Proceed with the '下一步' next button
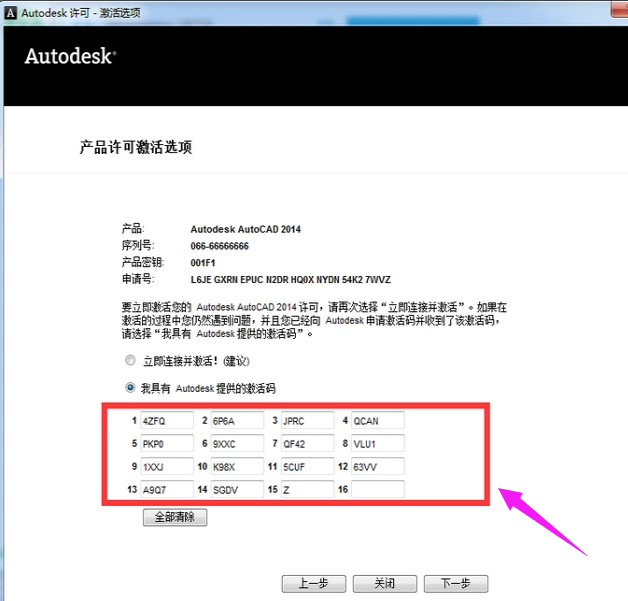The width and height of the screenshot is (628, 601). [x=455, y=583]
